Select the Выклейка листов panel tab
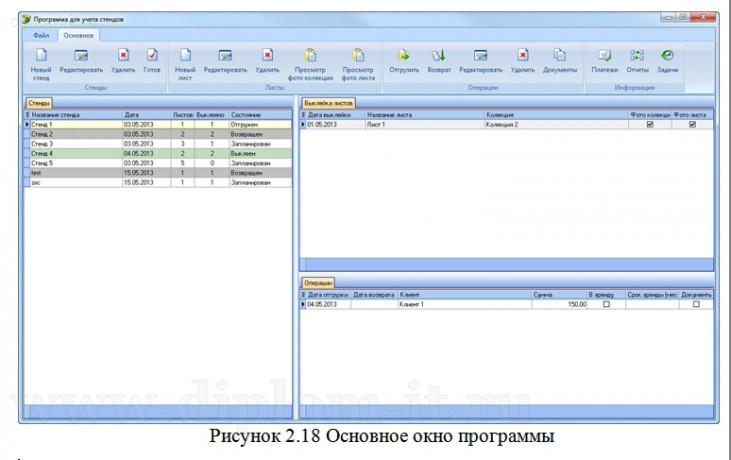731x460 pixels. point(328,103)
